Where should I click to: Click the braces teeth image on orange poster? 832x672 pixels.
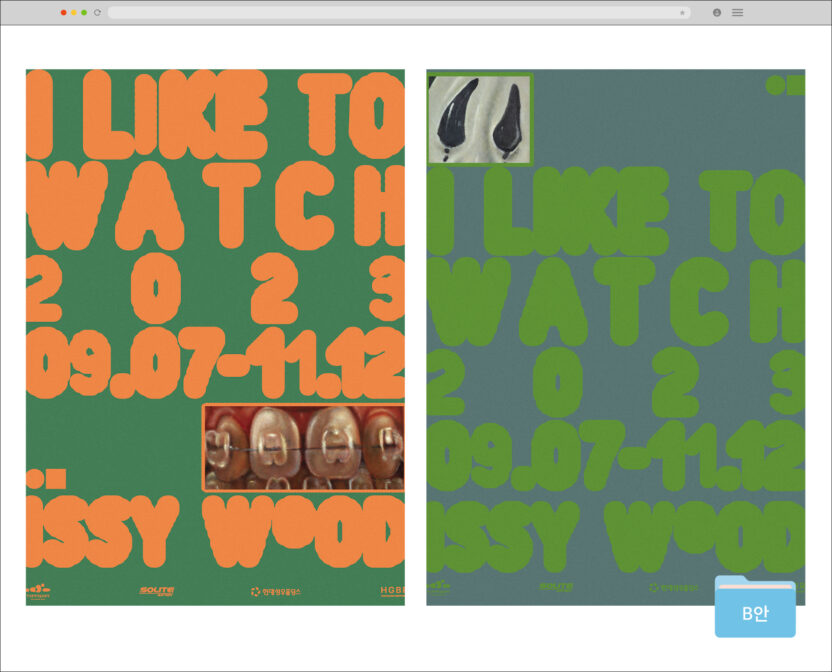tap(303, 447)
